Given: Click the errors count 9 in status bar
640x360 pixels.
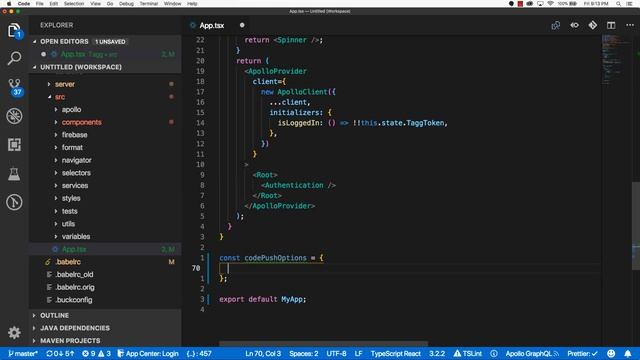Looking at the screenshot, I should [x=89, y=353].
